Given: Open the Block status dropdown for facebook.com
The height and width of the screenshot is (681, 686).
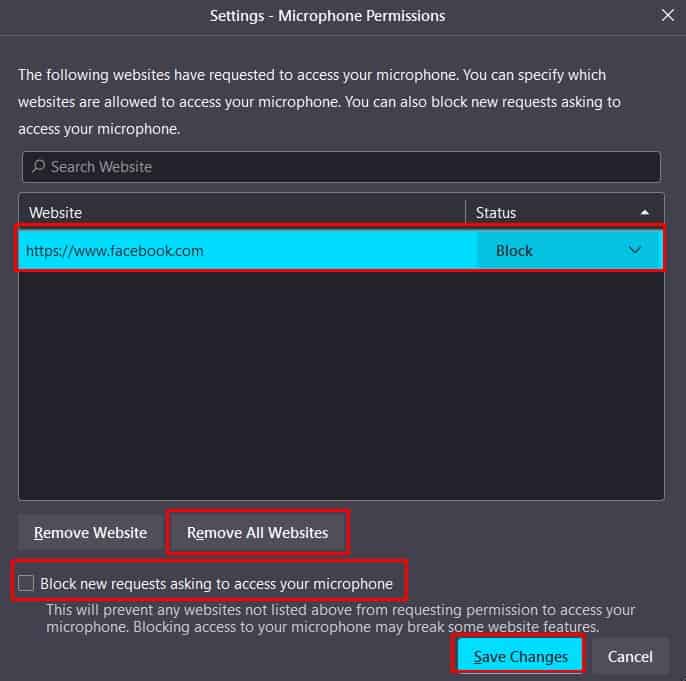Looking at the screenshot, I should pos(568,250).
